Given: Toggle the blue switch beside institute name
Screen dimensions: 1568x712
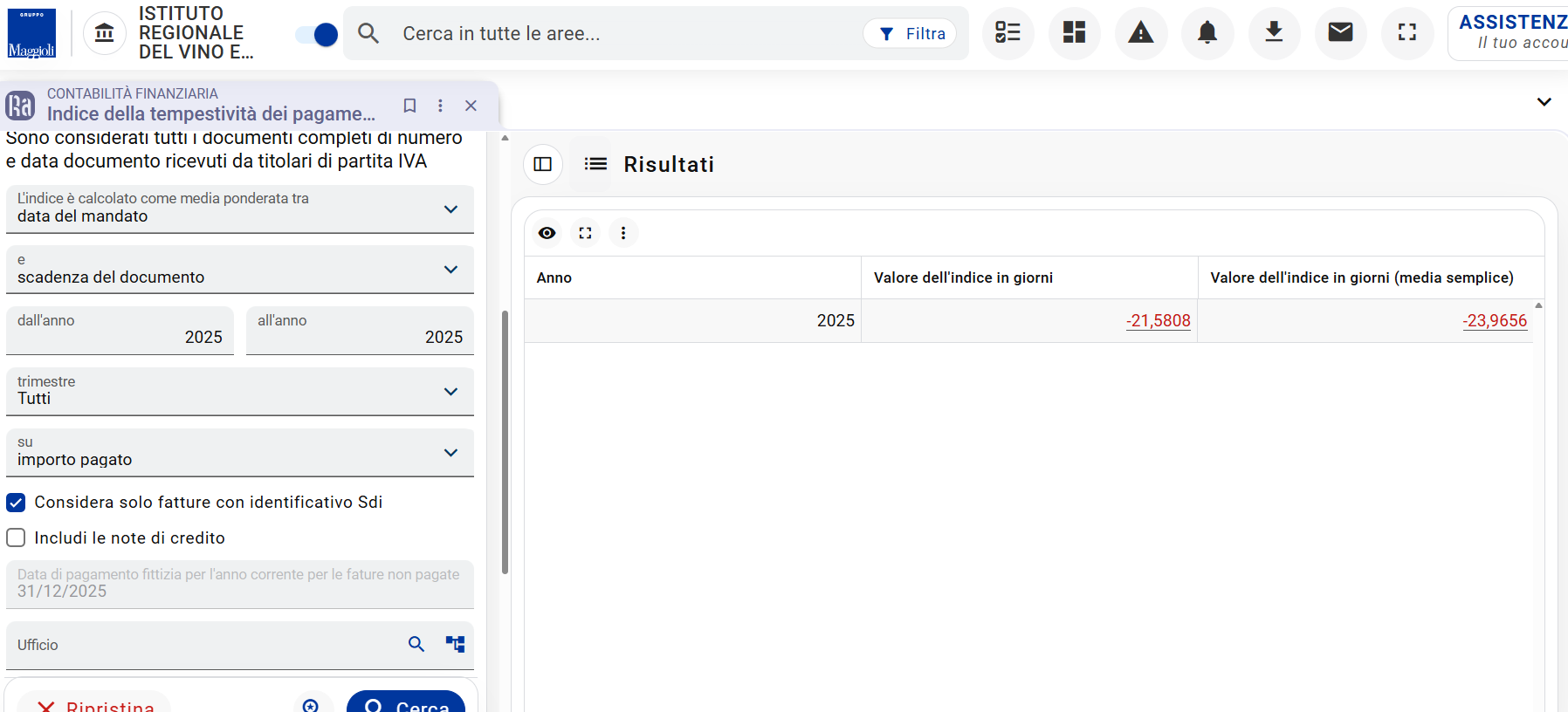Looking at the screenshot, I should point(317,34).
